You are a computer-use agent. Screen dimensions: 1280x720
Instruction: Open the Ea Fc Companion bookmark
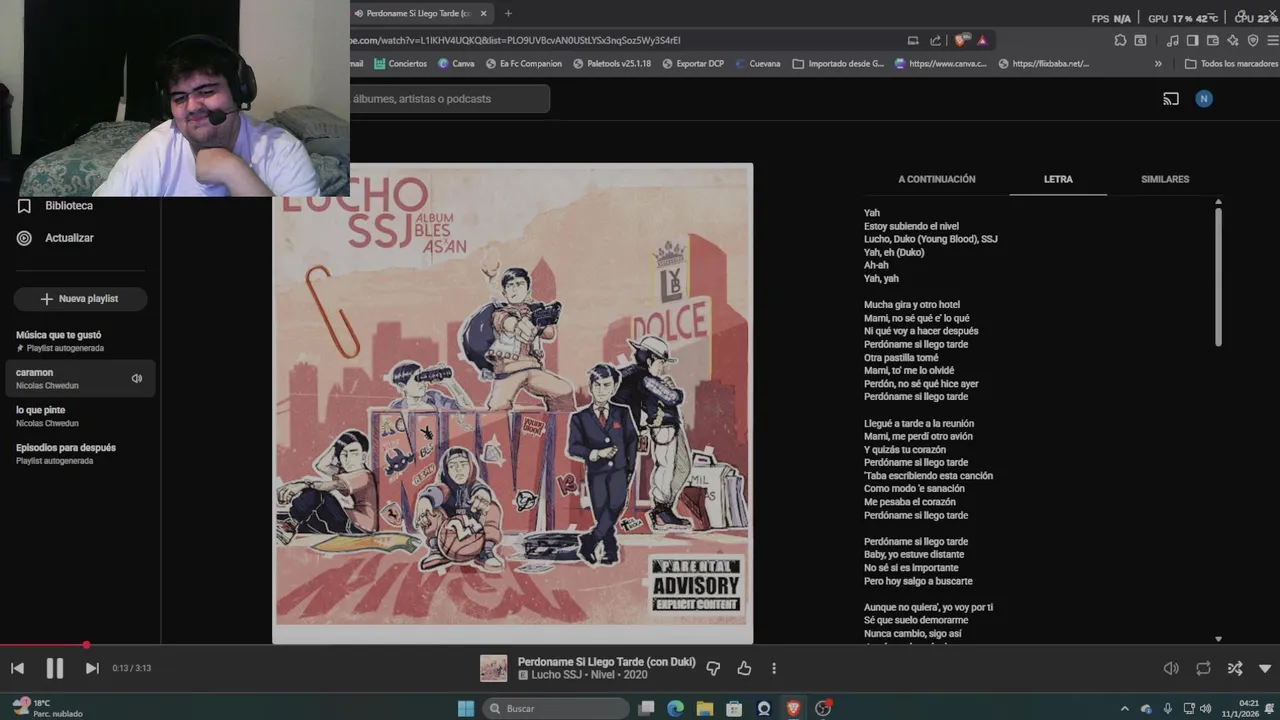click(524, 64)
